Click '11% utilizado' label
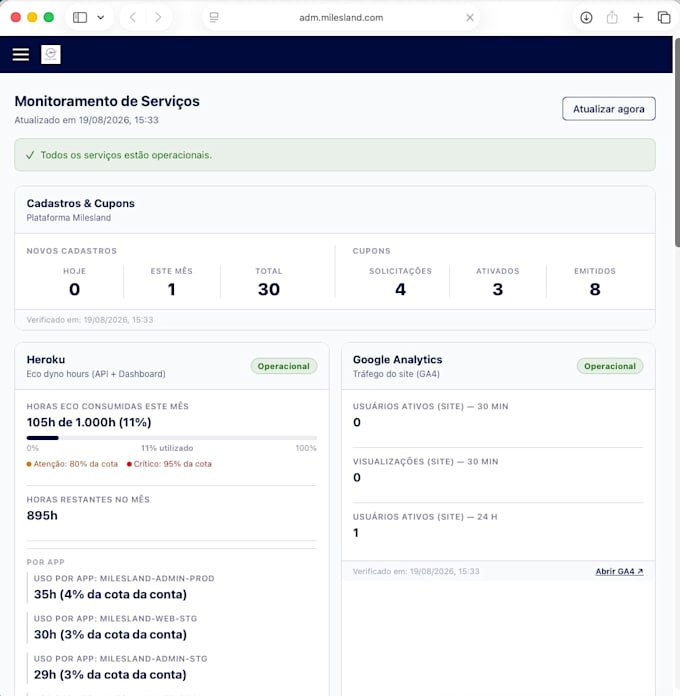The width and height of the screenshot is (680, 696). tap(167, 448)
